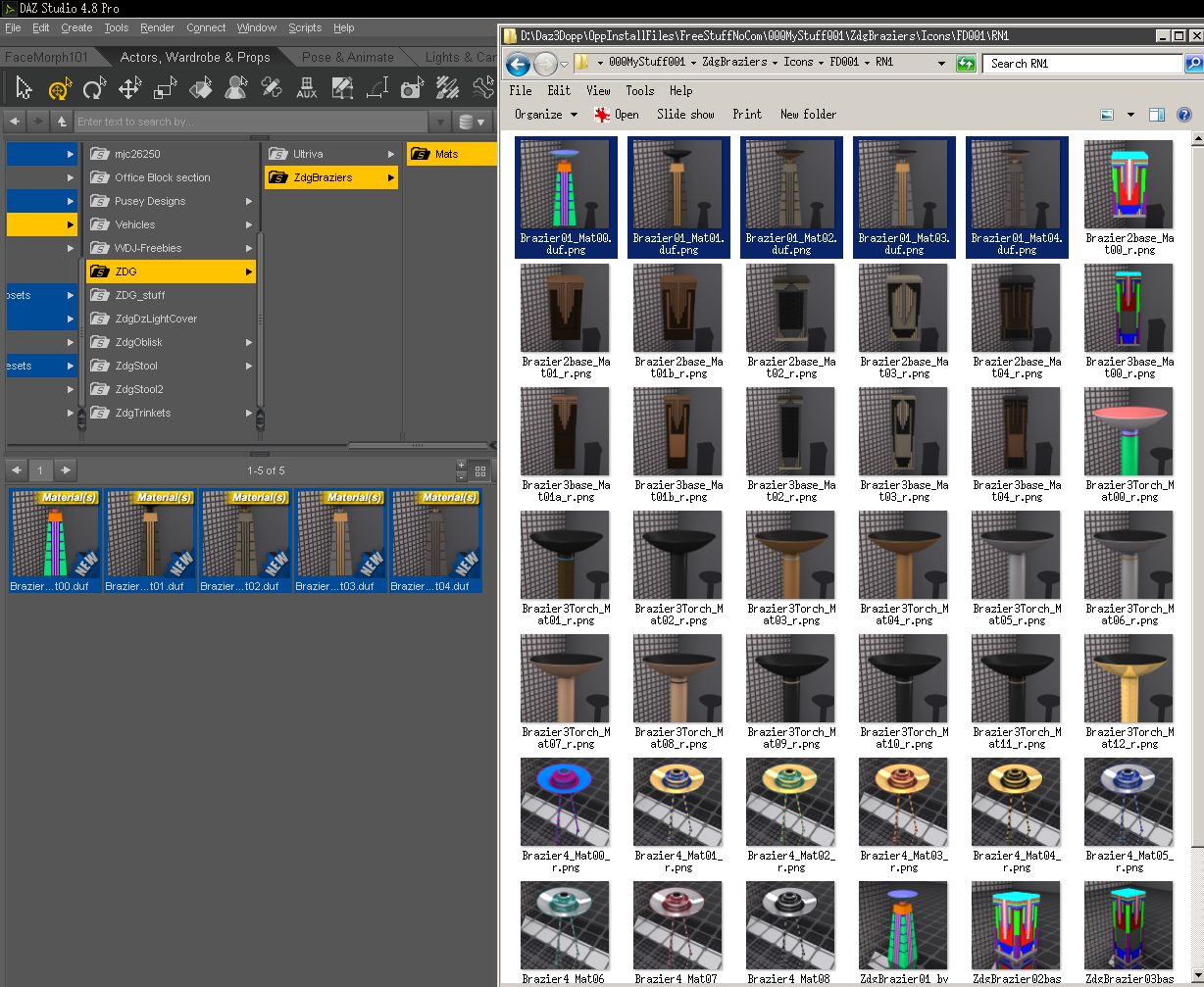Screen dimensions: 1204x987
Task: Toggle the preview pane icon in Explorer
Action: click(1157, 115)
